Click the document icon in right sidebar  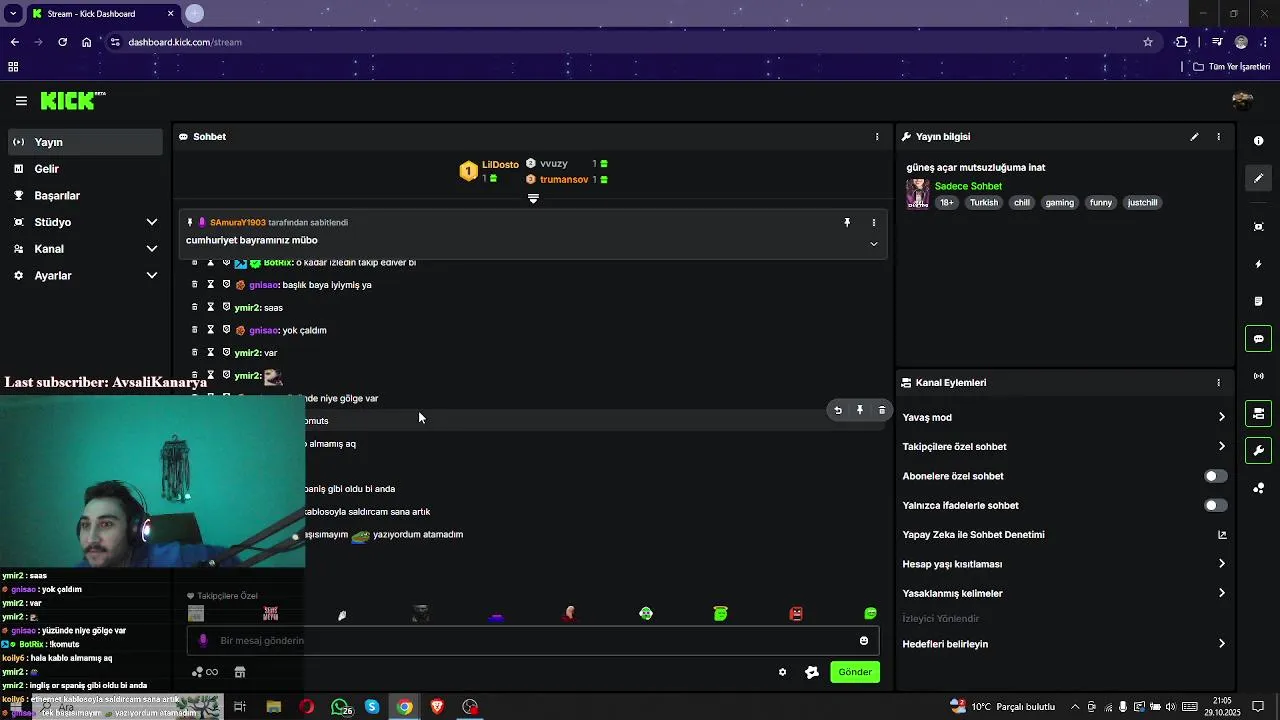pos(1258,301)
